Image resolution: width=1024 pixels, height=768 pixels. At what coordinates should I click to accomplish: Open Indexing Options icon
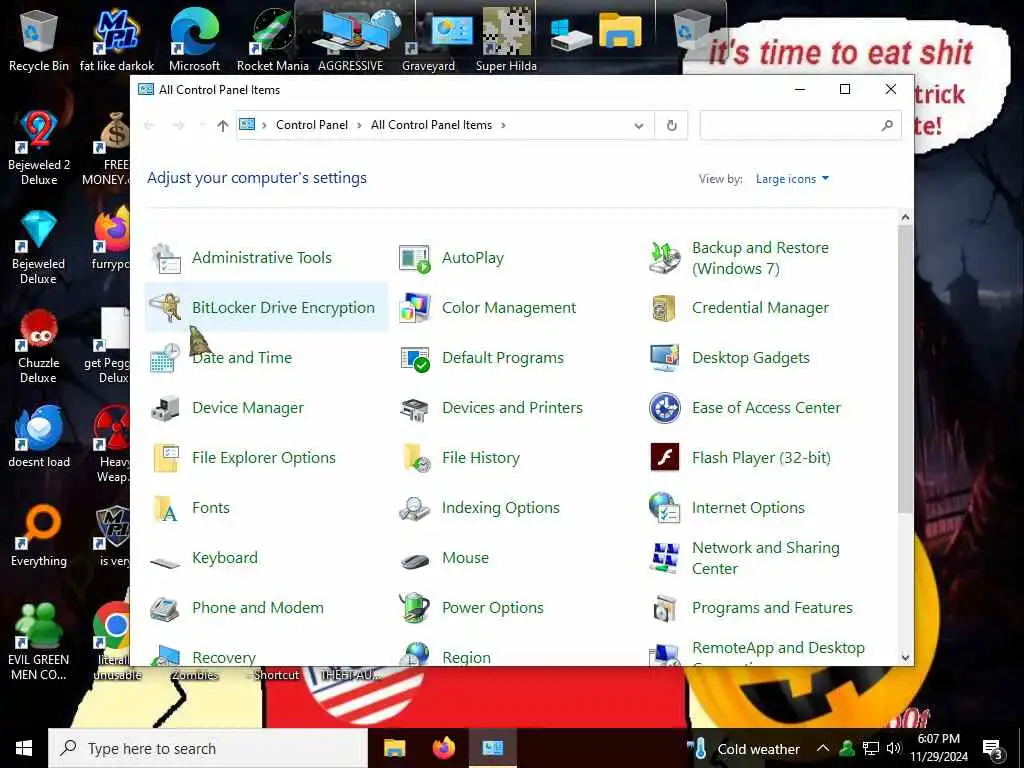click(x=415, y=508)
